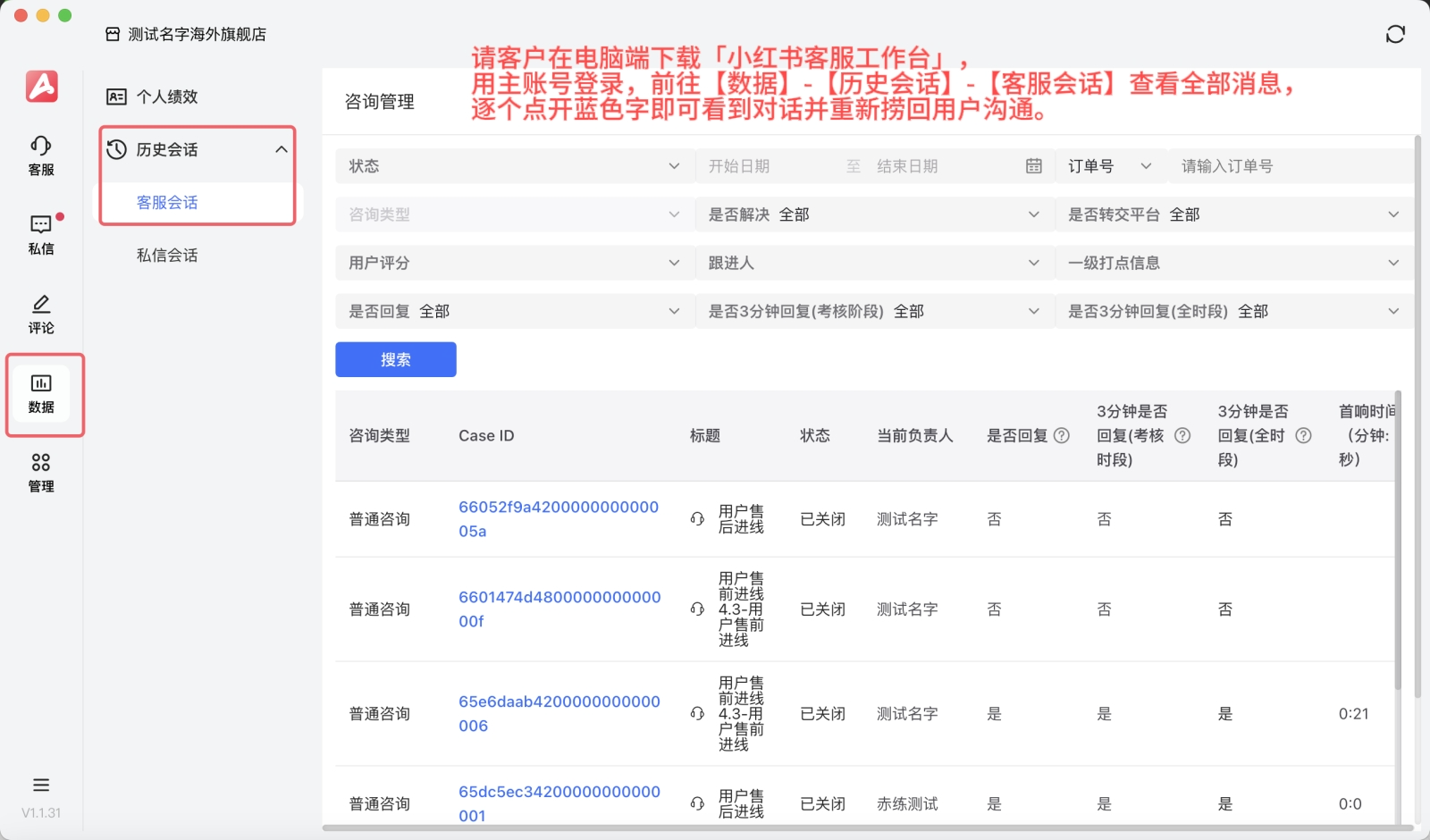Click help icon next to 3分钟是否回复(考核时段)

click(1182, 435)
